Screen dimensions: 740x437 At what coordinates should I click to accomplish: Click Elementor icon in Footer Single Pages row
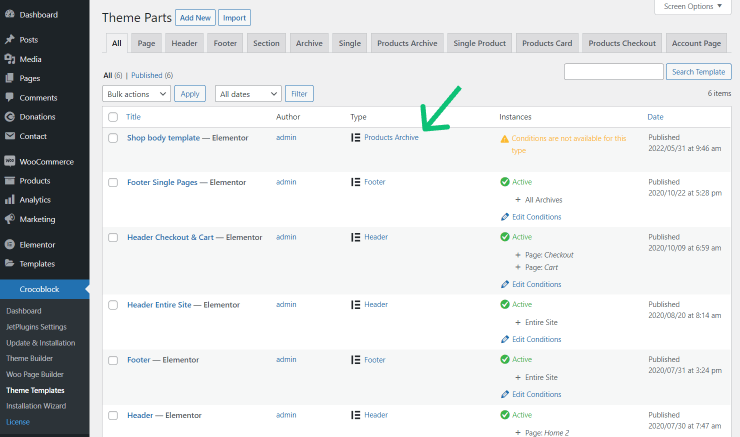coord(355,182)
